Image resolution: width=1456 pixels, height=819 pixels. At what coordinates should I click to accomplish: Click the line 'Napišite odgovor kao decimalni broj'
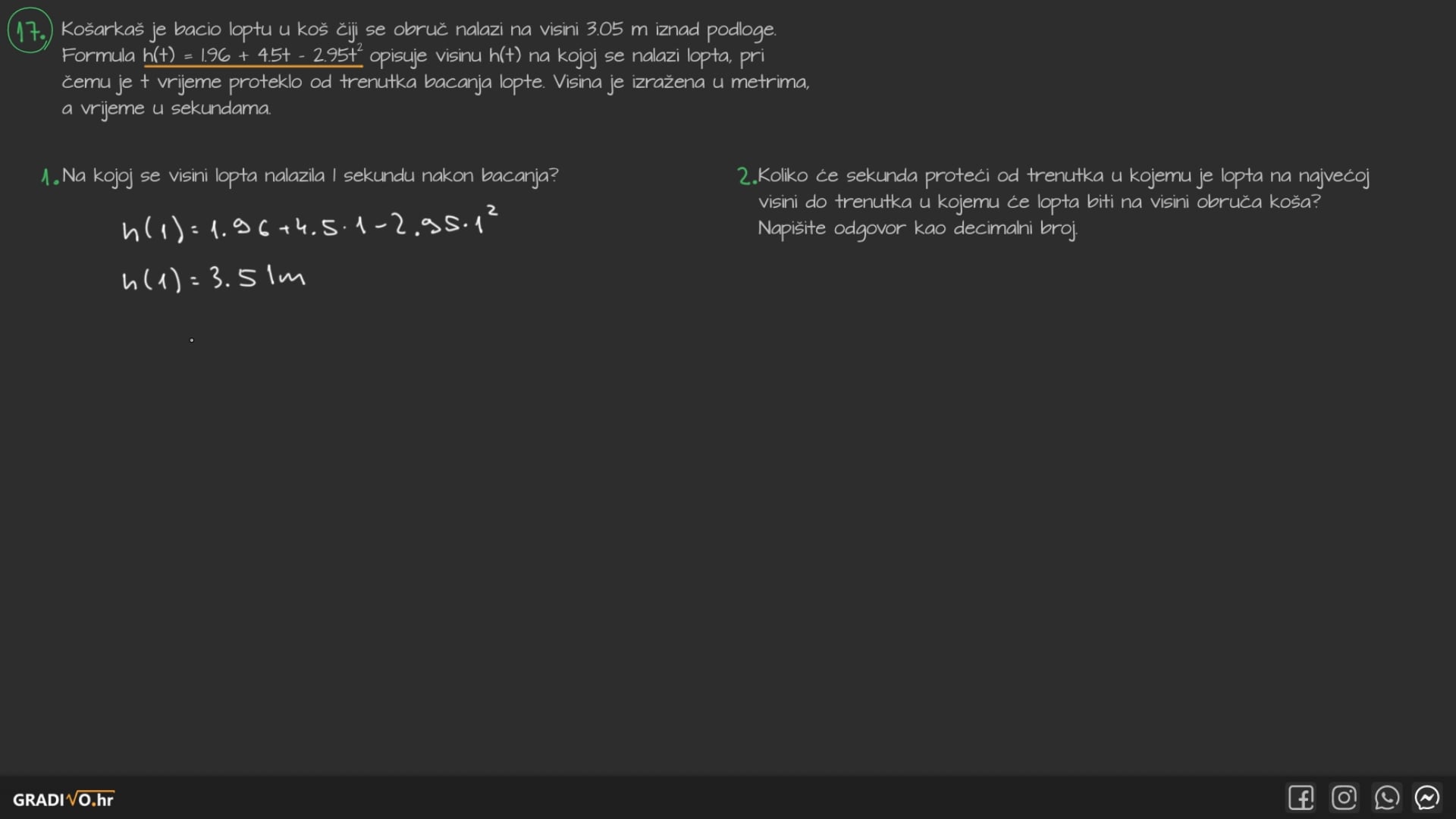pos(917,228)
